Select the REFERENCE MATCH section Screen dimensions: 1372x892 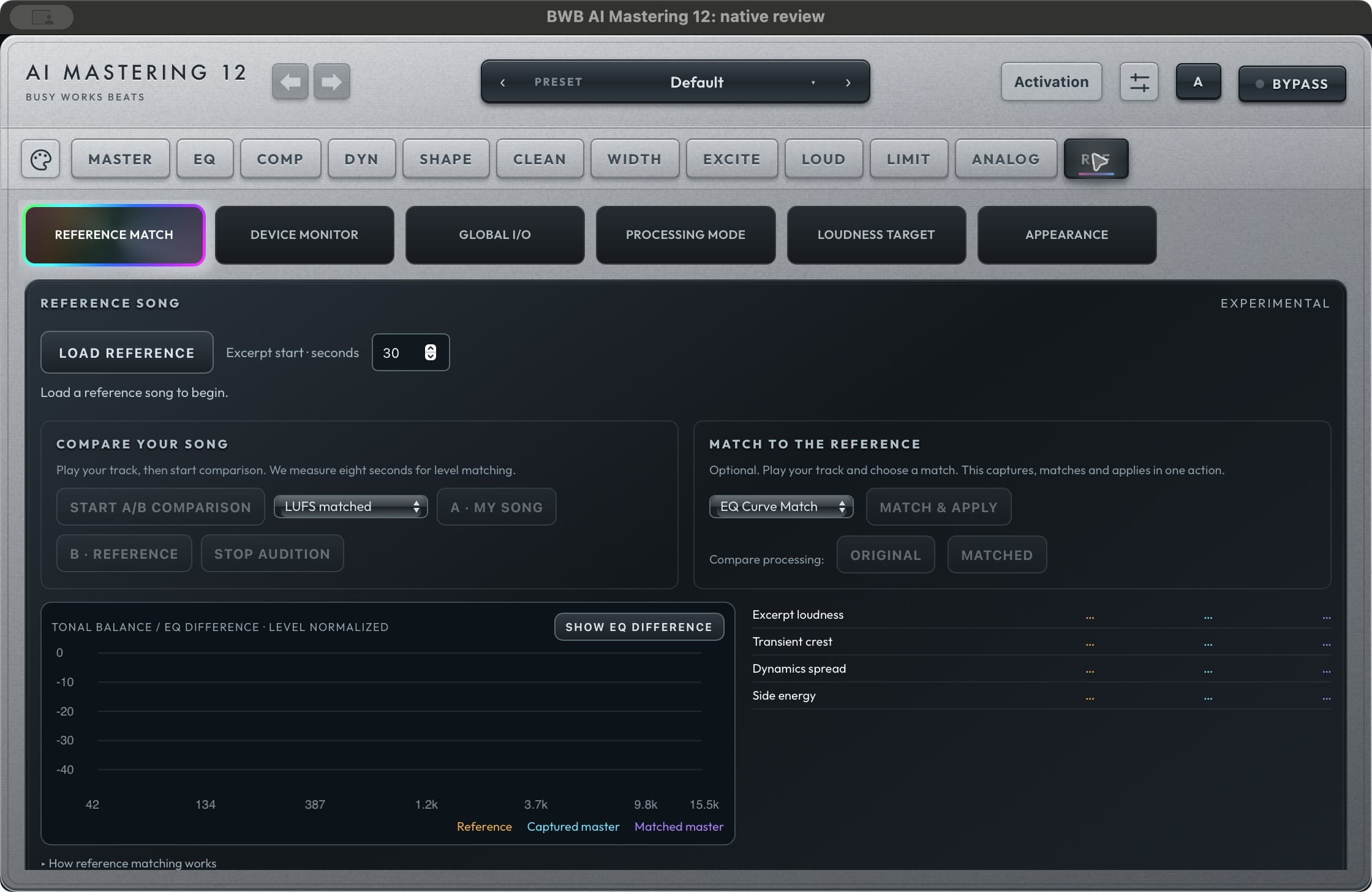click(115, 235)
